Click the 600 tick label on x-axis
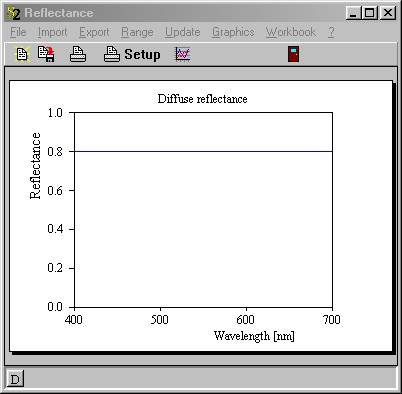Viewport: 402px width, 394px height. pyautogui.click(x=246, y=320)
